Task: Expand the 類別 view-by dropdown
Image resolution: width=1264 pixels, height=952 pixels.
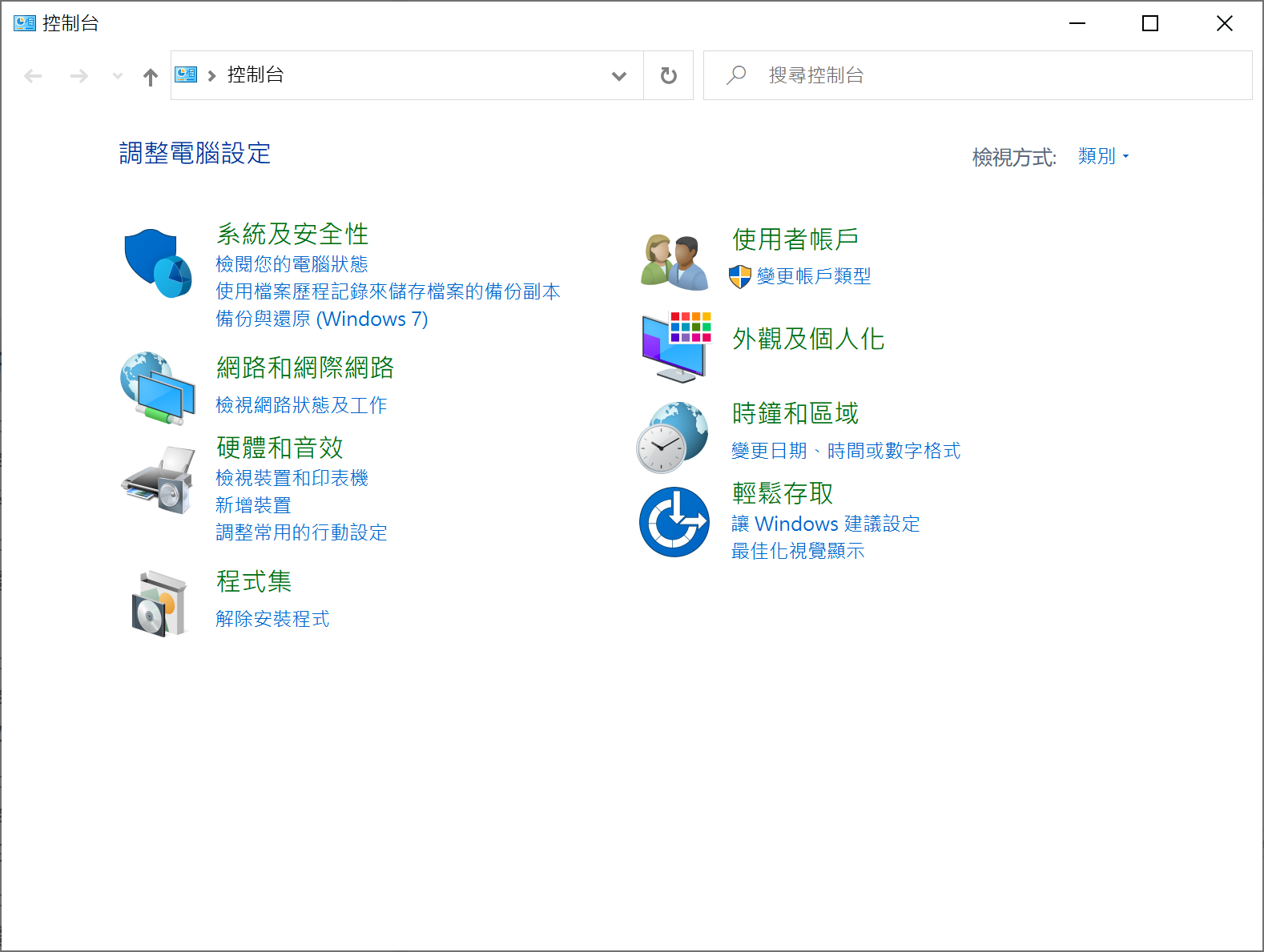Action: point(1103,156)
